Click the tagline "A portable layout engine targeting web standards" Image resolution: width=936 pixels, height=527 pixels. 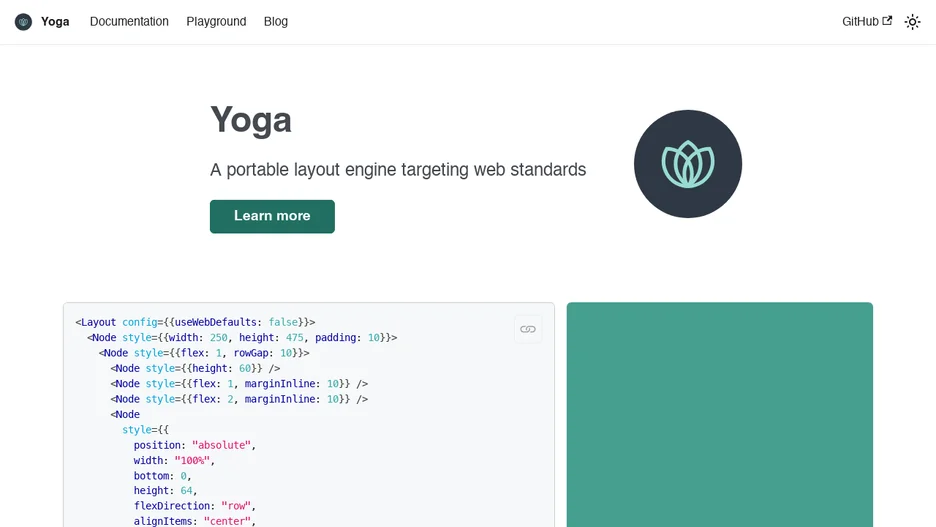(398, 169)
